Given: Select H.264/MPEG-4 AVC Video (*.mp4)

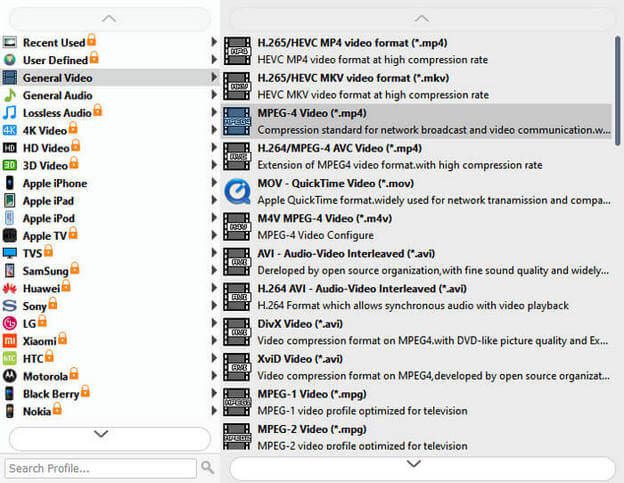Looking at the screenshot, I should coord(416,157).
